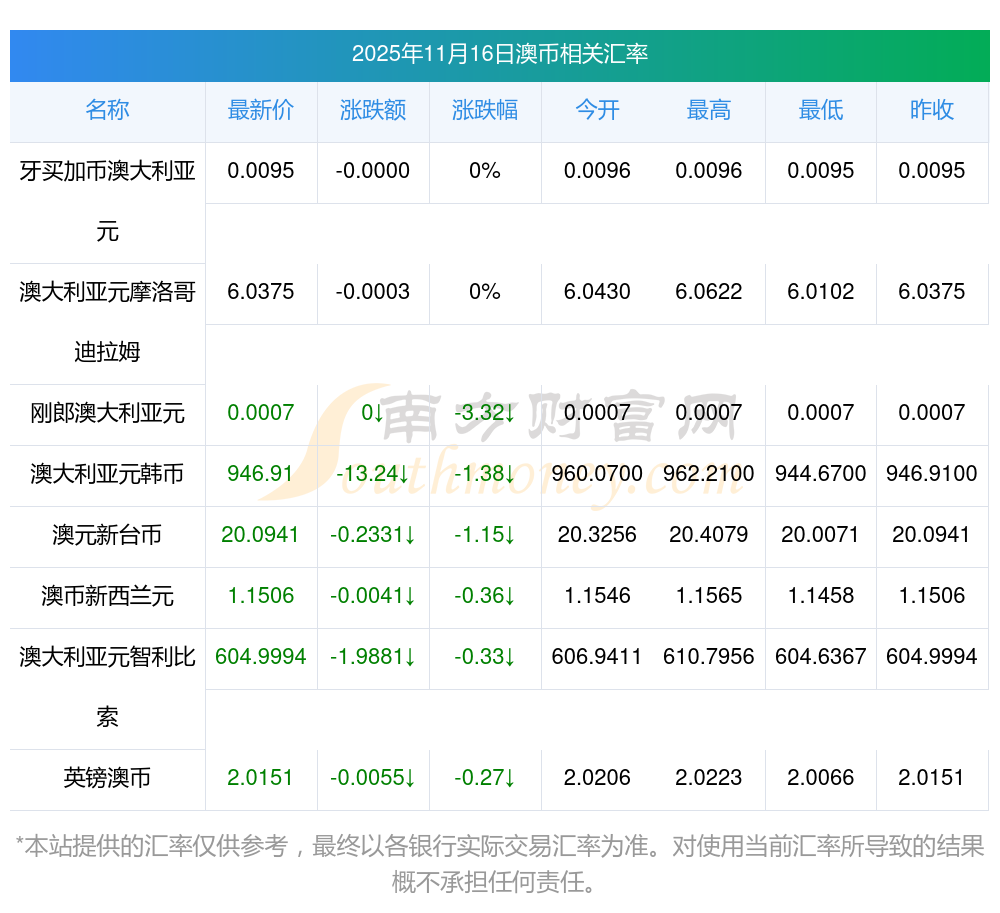Select the 澳币新西兰元 row name
This screenshot has width=1000, height=913.
(x=107, y=596)
